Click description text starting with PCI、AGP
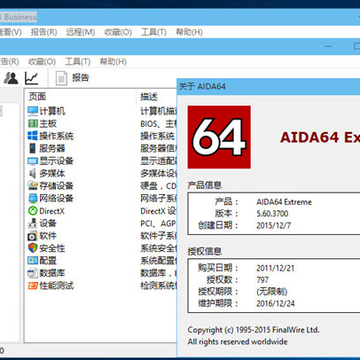 pos(158,223)
